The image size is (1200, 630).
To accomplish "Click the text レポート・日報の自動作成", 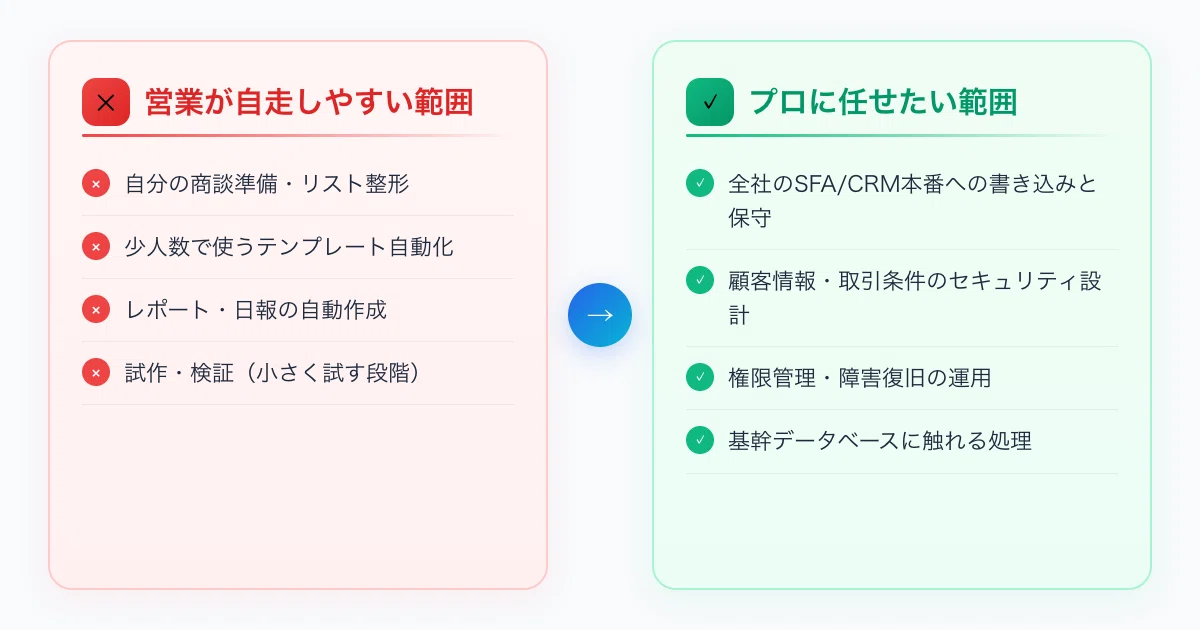I will coord(256,310).
